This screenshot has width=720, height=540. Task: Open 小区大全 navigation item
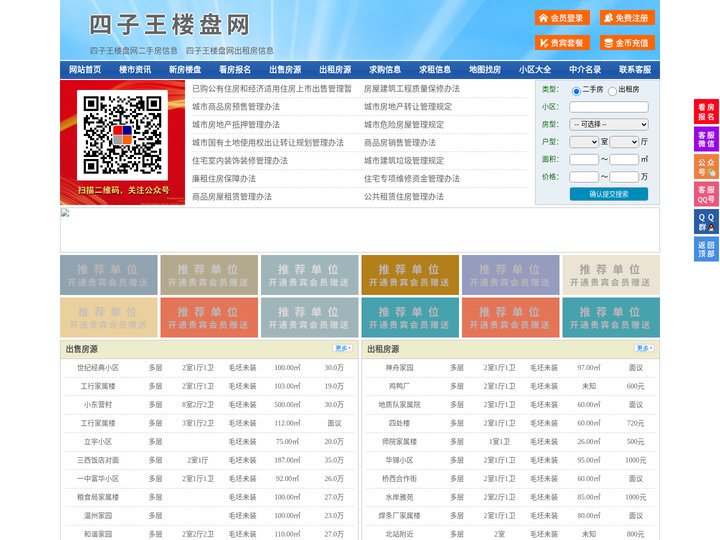pyautogui.click(x=535, y=70)
